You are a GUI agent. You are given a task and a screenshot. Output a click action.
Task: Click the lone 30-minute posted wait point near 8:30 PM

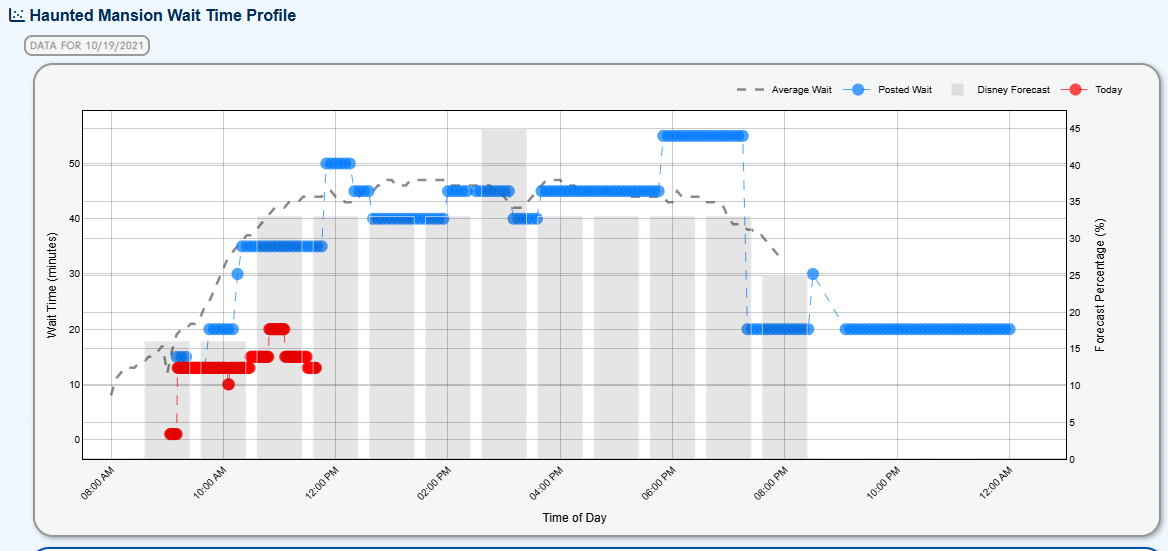[x=813, y=274]
